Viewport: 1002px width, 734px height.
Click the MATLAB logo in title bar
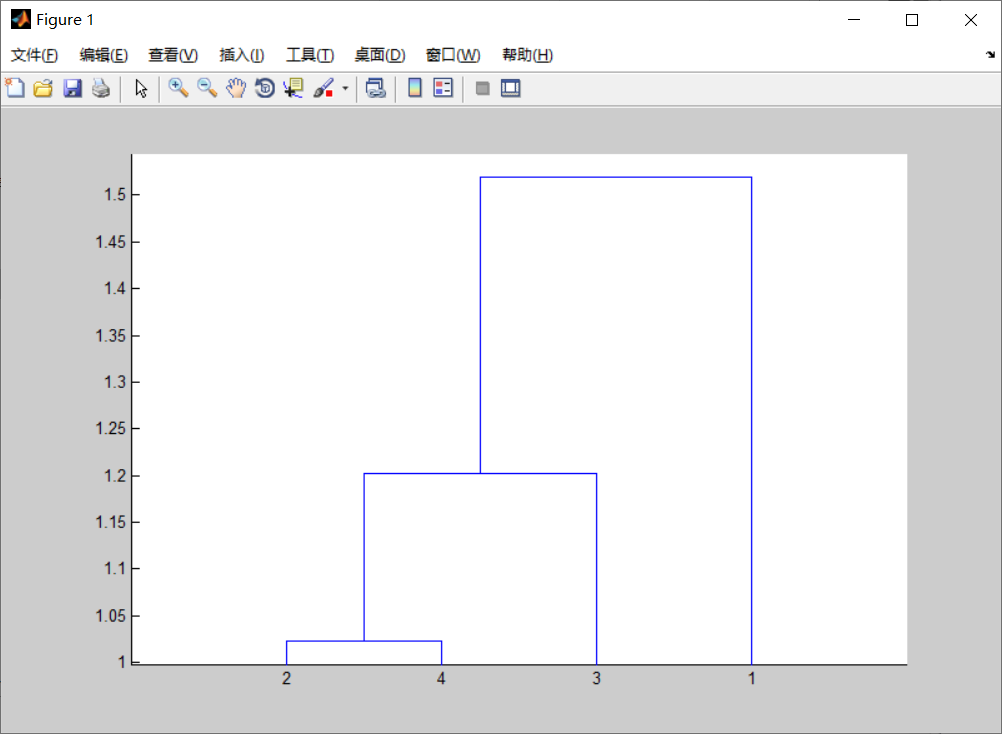click(x=21, y=20)
